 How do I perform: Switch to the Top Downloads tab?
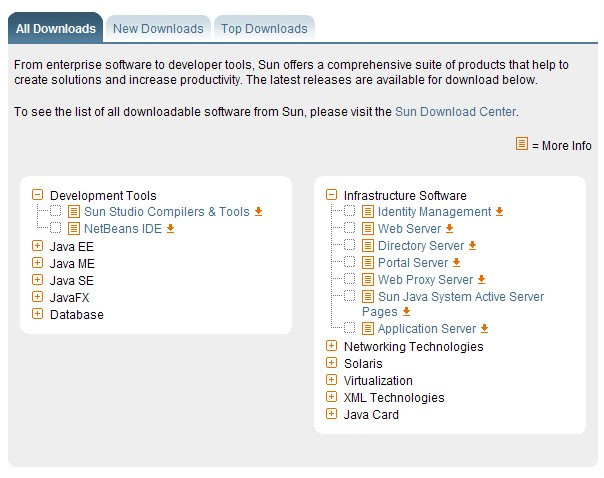point(264,29)
